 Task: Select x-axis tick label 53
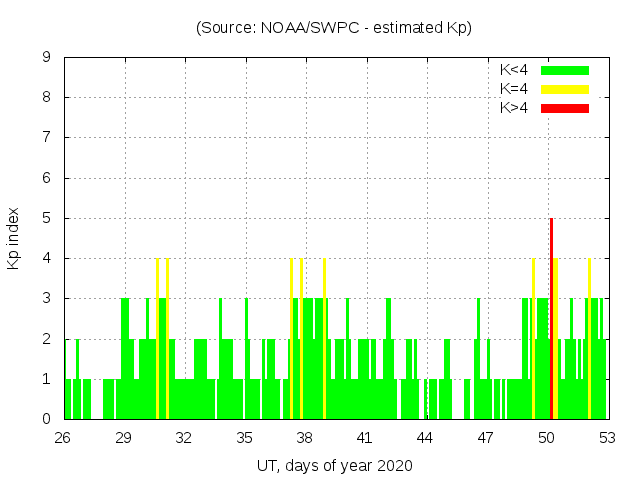[x=606, y=438]
